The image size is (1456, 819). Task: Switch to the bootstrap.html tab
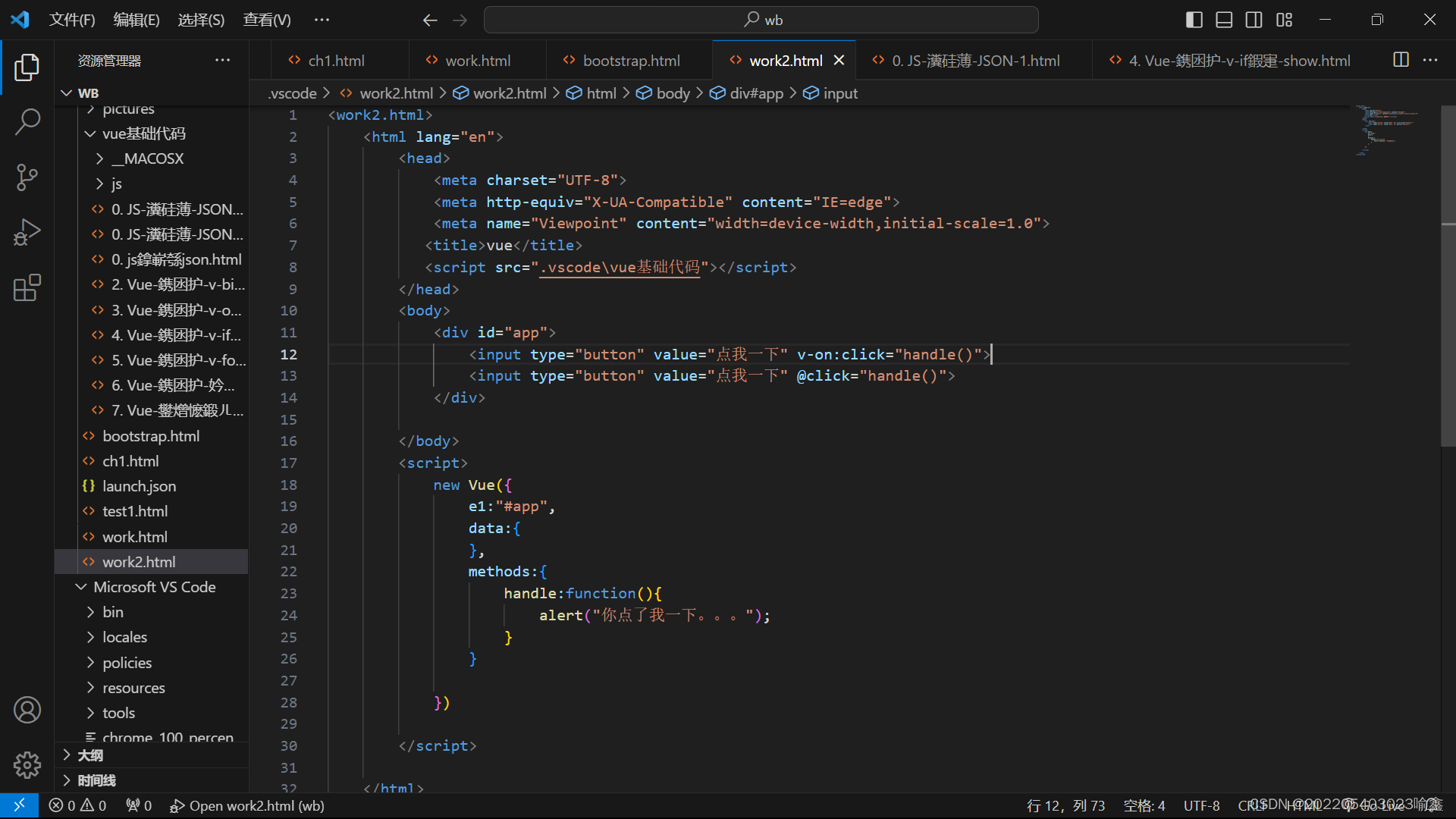(630, 61)
